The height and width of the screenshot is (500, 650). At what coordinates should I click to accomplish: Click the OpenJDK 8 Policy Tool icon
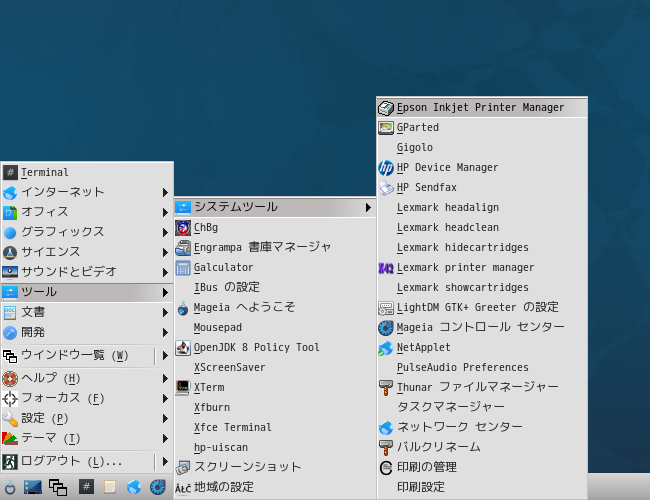pos(183,348)
